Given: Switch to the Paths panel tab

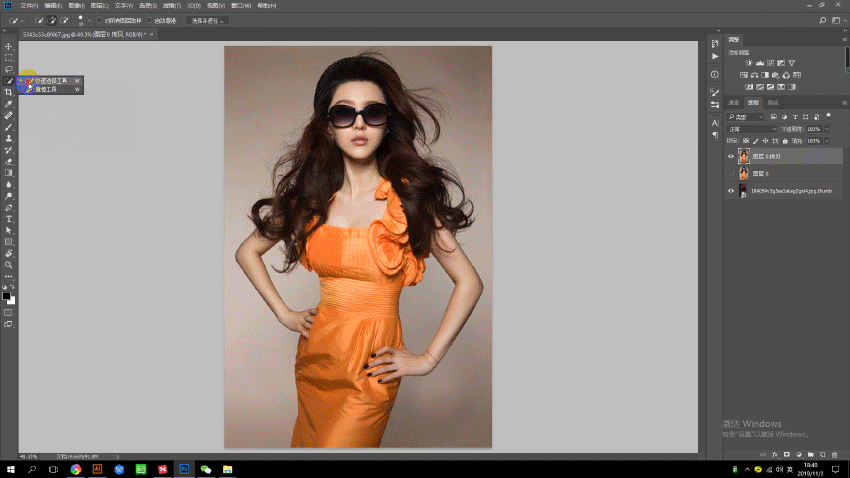Looking at the screenshot, I should [773, 102].
